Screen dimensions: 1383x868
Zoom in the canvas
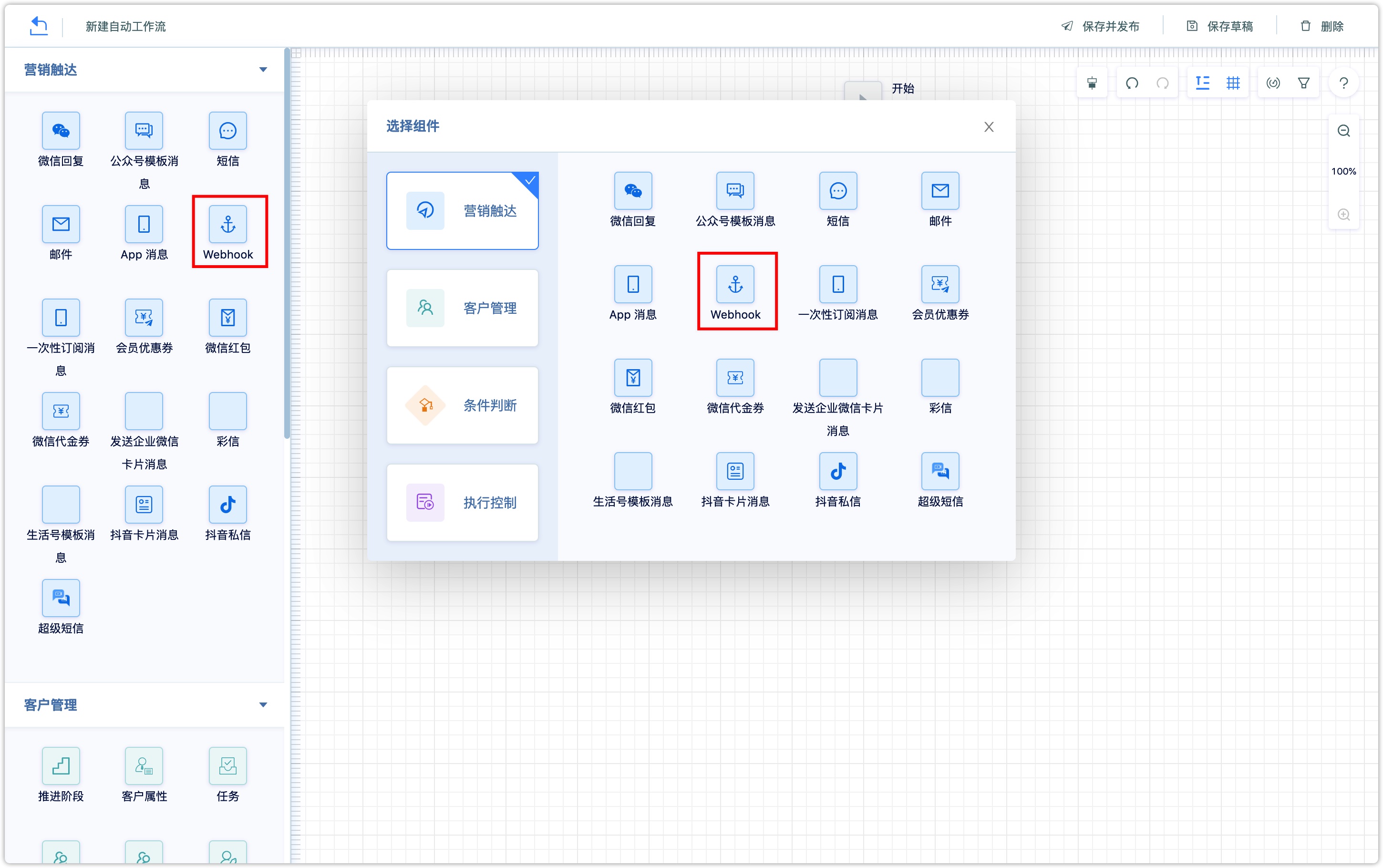(x=1343, y=215)
